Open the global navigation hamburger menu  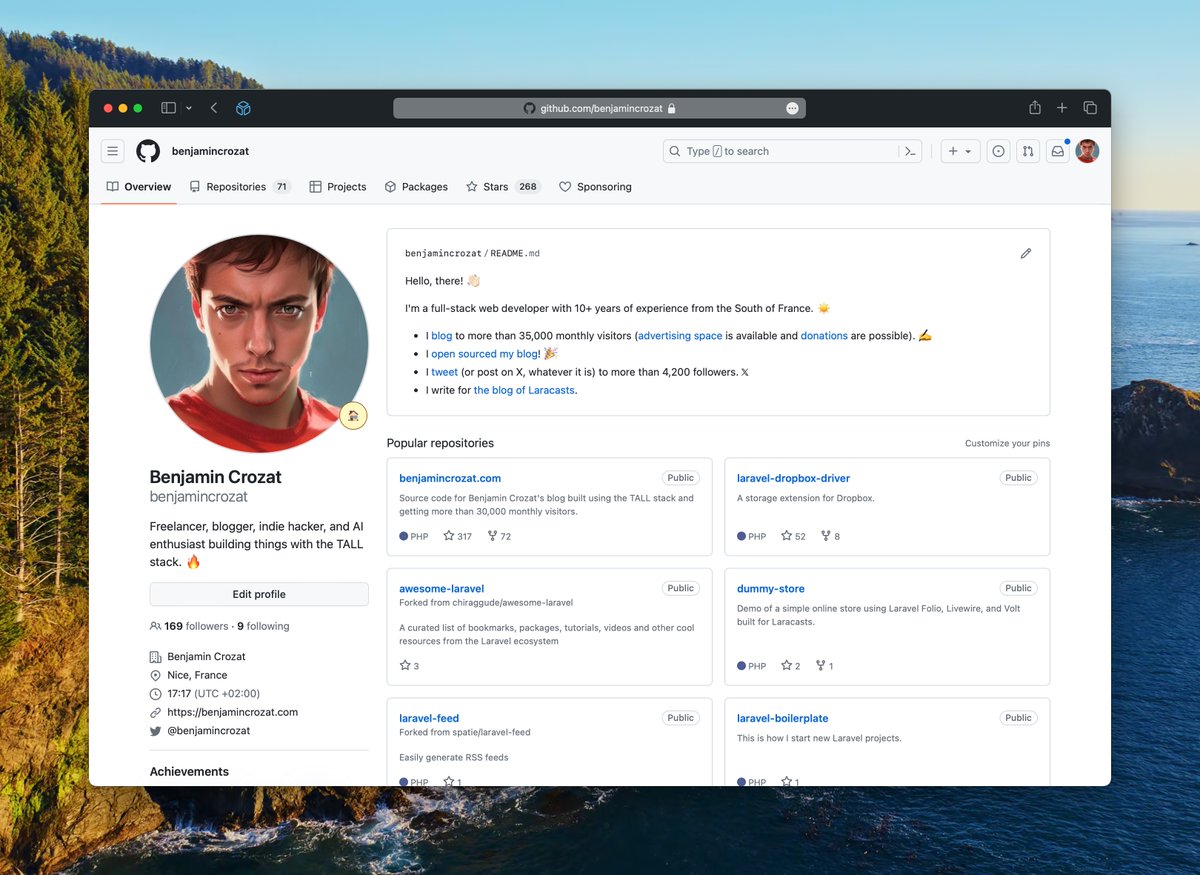pyautogui.click(x=112, y=150)
